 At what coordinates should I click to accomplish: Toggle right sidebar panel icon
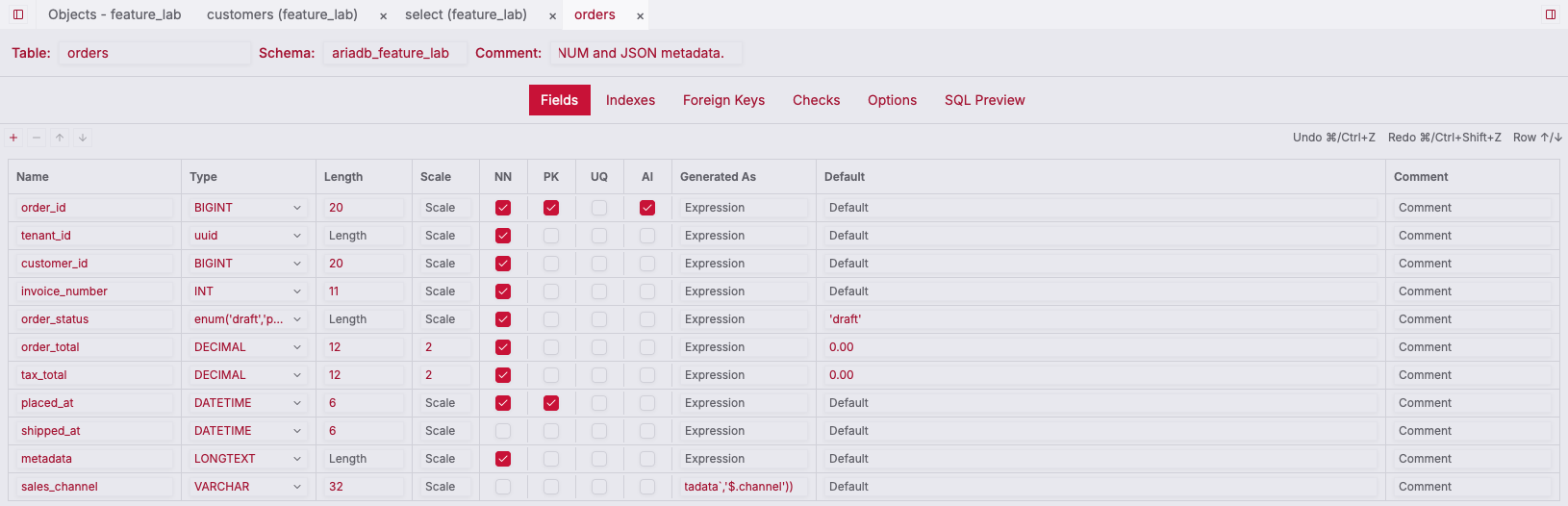[x=1551, y=14]
